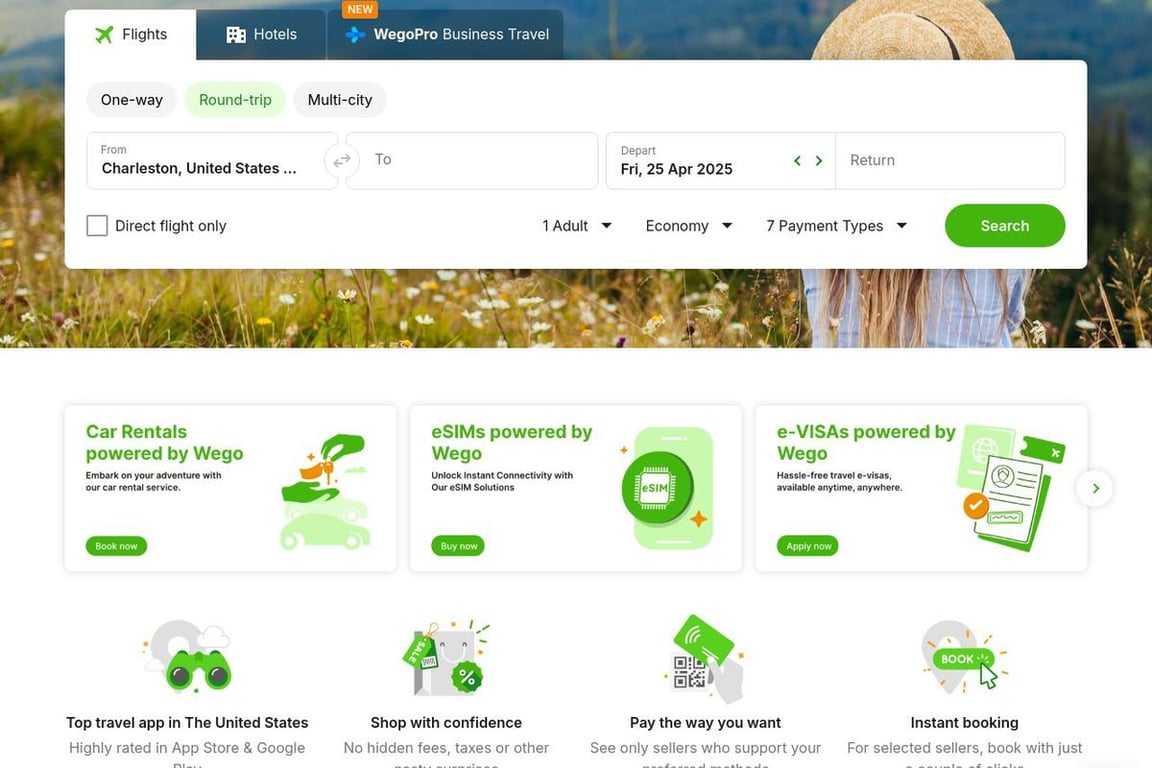Viewport: 1152px width, 768px height.
Task: Click the e-VISA passport illustration
Action: tap(1010, 487)
